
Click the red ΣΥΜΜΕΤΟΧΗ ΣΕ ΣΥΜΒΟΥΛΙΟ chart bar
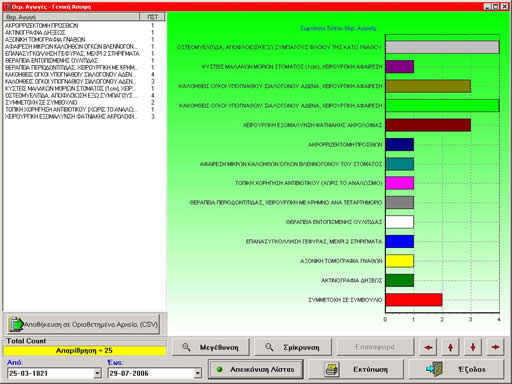[x=414, y=300]
